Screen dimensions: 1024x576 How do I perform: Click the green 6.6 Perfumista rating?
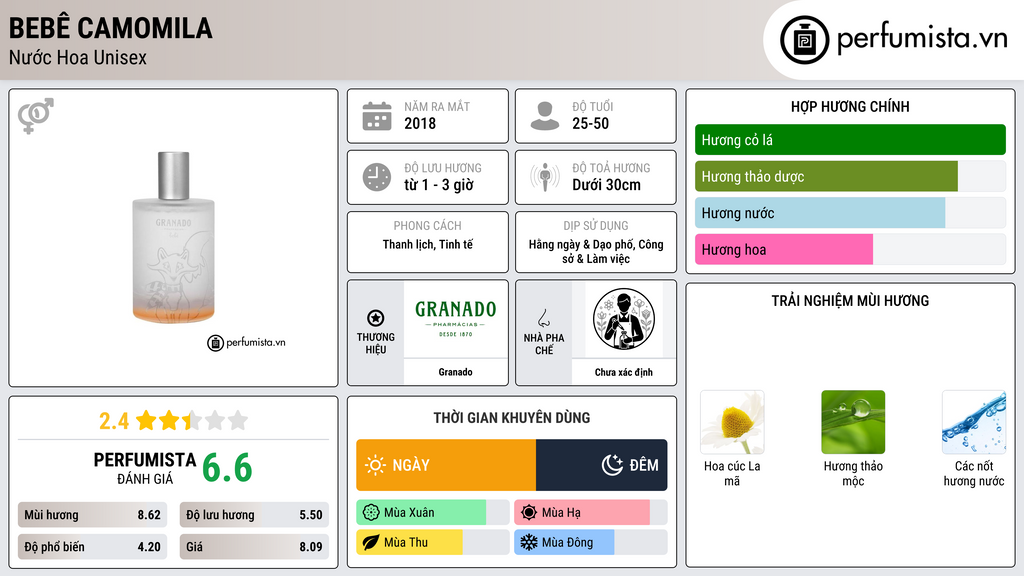227,468
